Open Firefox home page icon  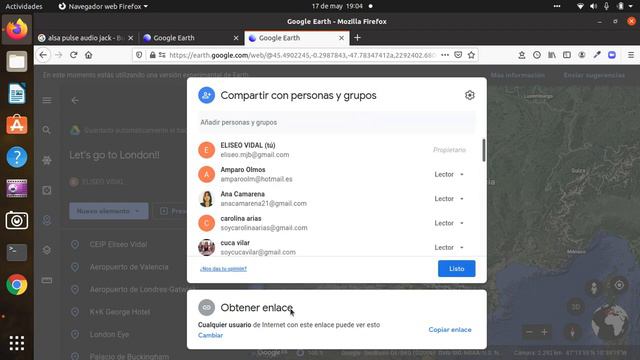pos(89,55)
